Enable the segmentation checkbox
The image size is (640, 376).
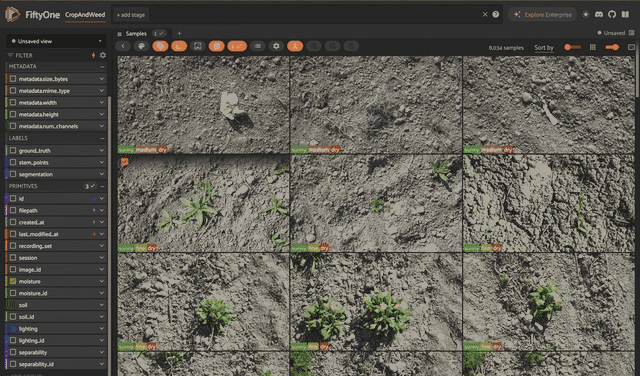click(13, 174)
